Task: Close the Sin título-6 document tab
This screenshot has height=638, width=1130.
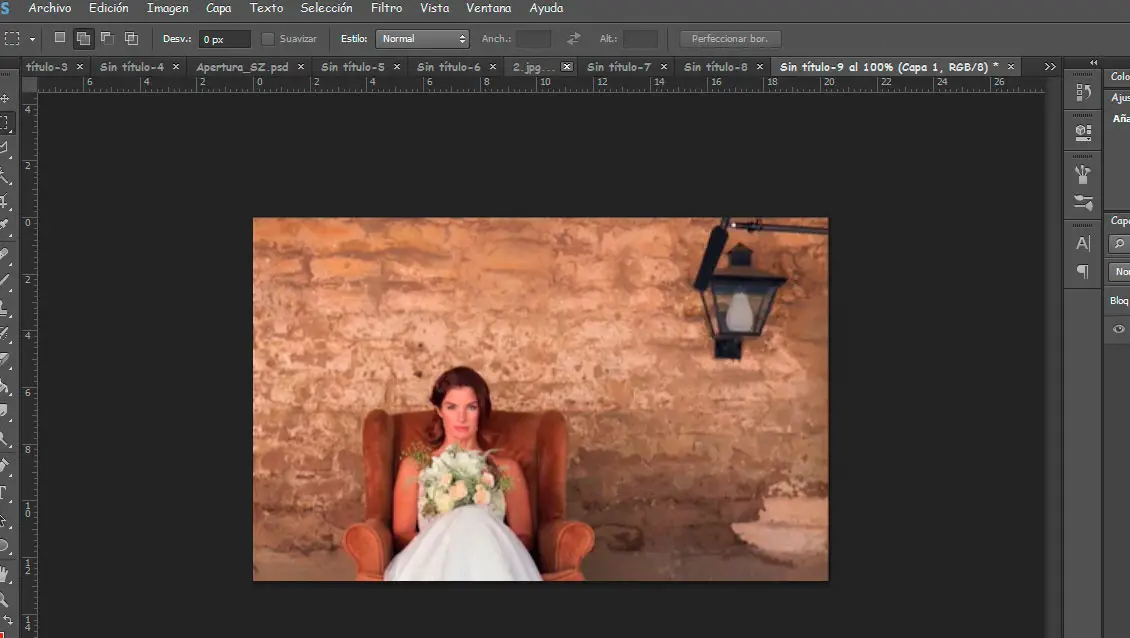Action: (492, 67)
